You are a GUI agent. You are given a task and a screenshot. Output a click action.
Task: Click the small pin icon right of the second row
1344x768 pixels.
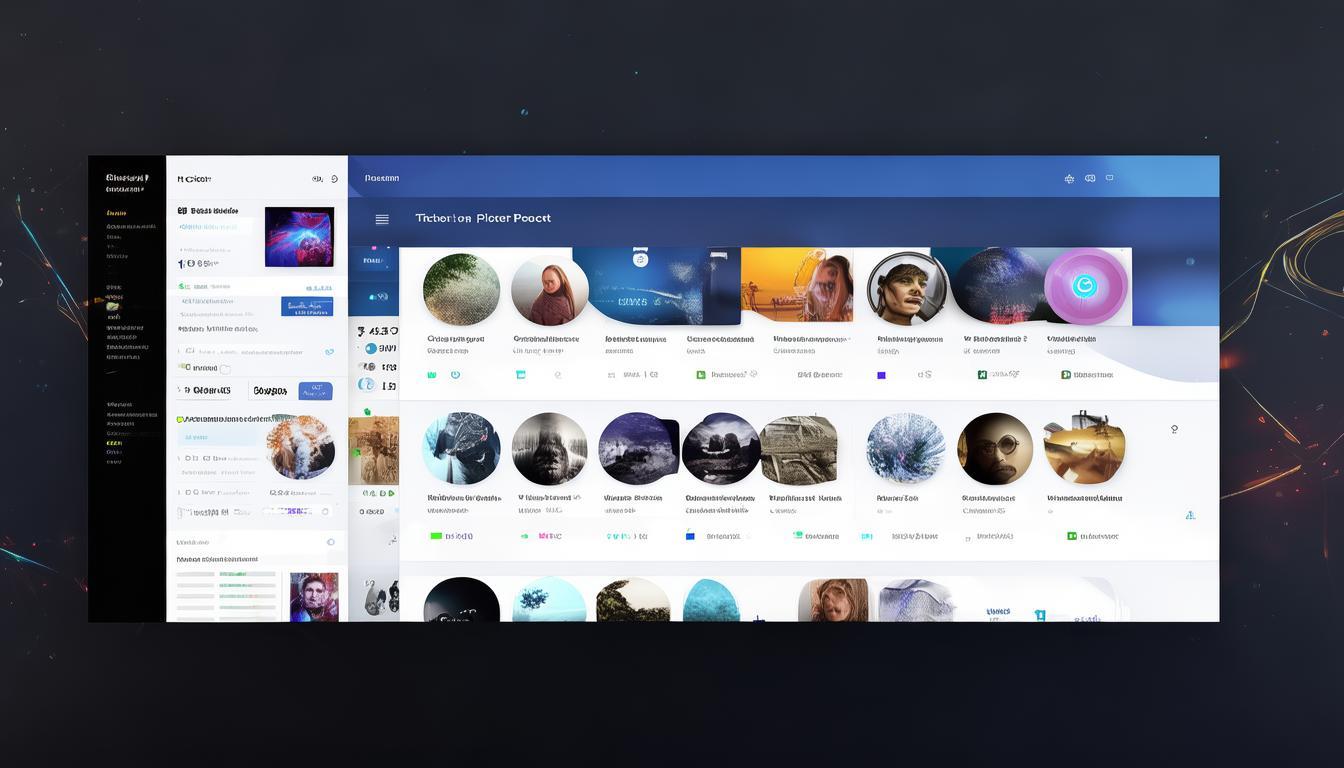1174,429
